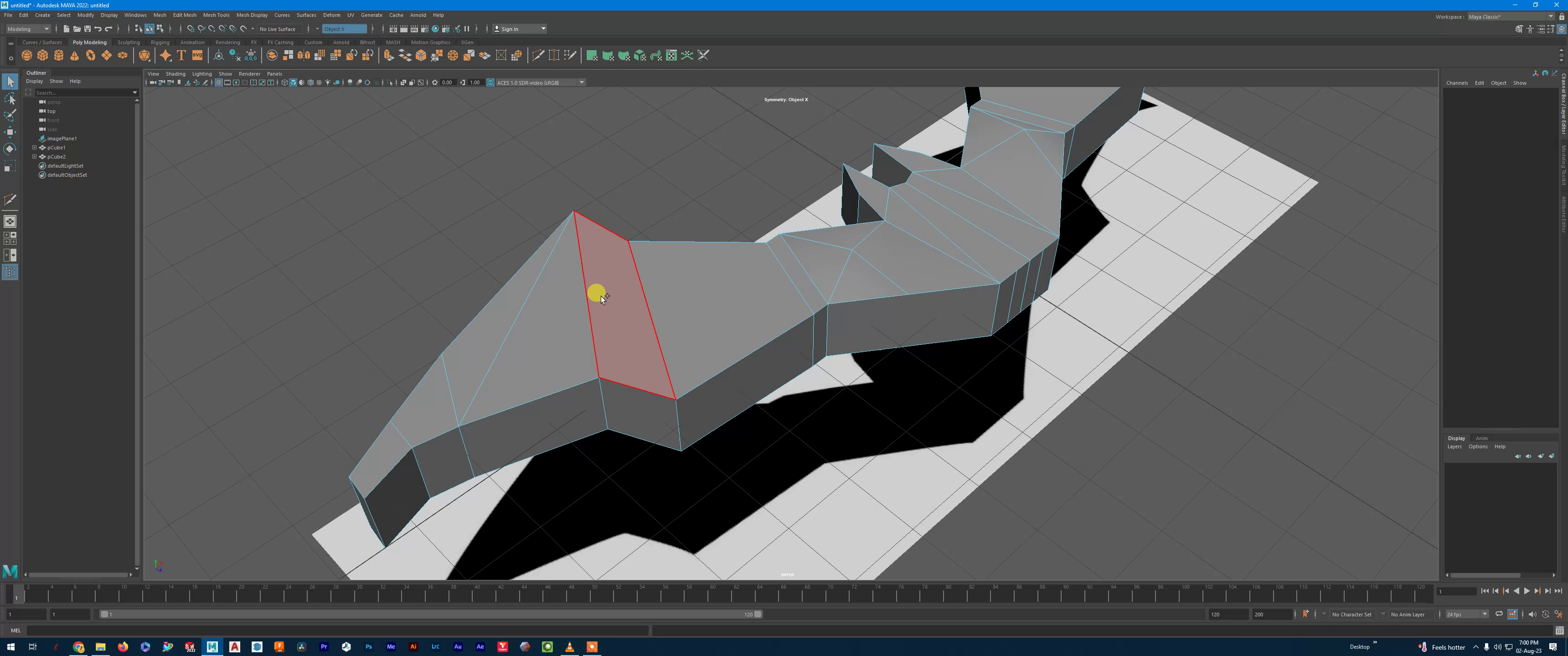Toggle use all lights in viewport
Image resolution: width=1568 pixels, height=656 pixels.
(328, 83)
